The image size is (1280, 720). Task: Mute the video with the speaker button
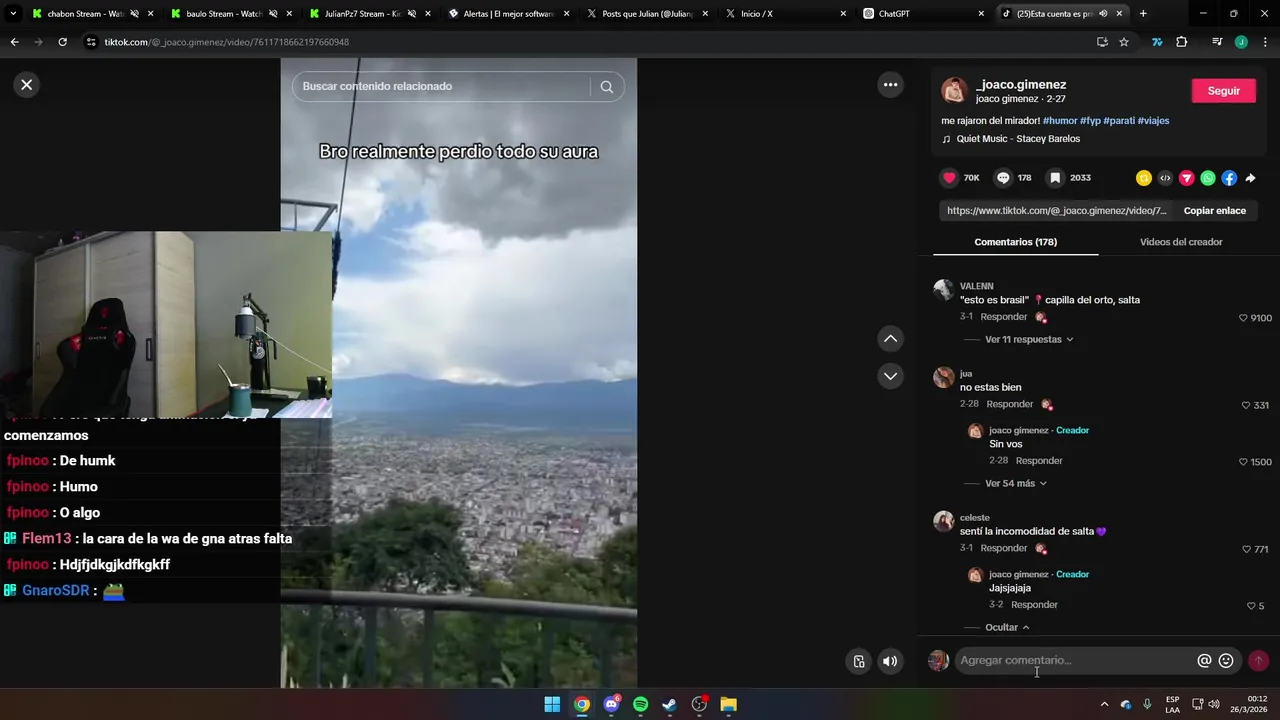[889, 661]
